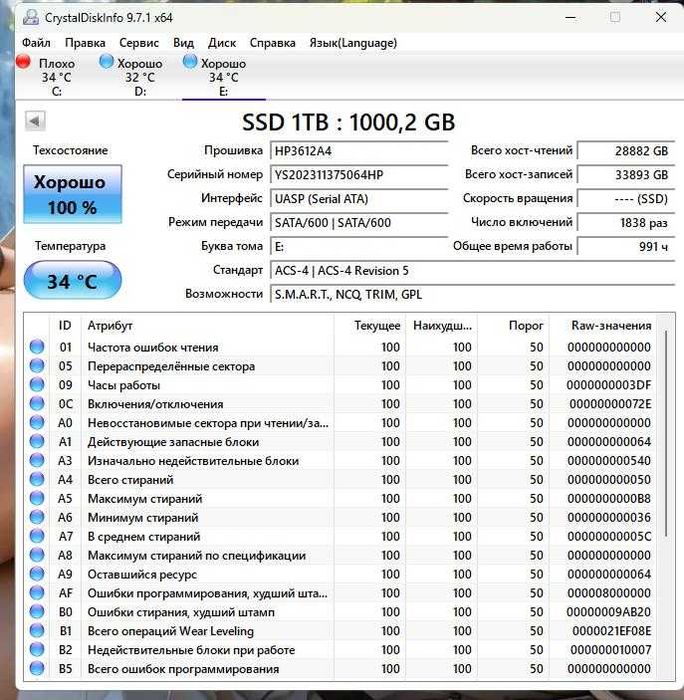Open the Язык(Language) menu
Viewport: 684px width, 700px height.
353,43
